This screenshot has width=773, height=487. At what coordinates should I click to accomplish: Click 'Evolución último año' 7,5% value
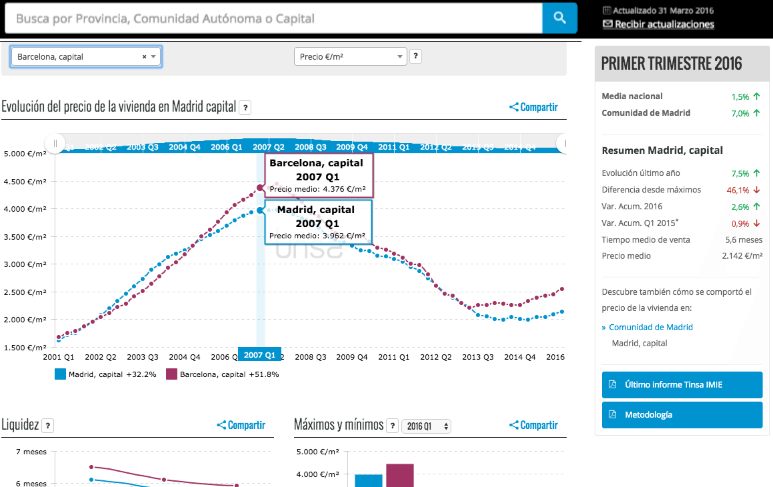point(740,173)
